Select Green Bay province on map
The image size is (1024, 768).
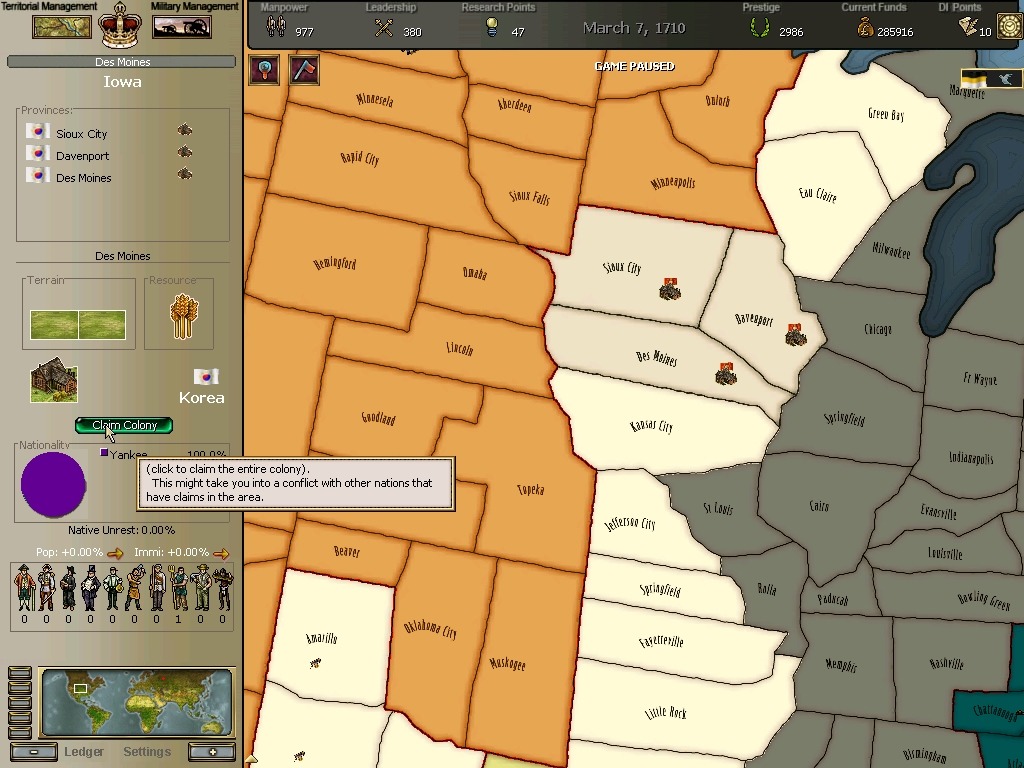886,114
